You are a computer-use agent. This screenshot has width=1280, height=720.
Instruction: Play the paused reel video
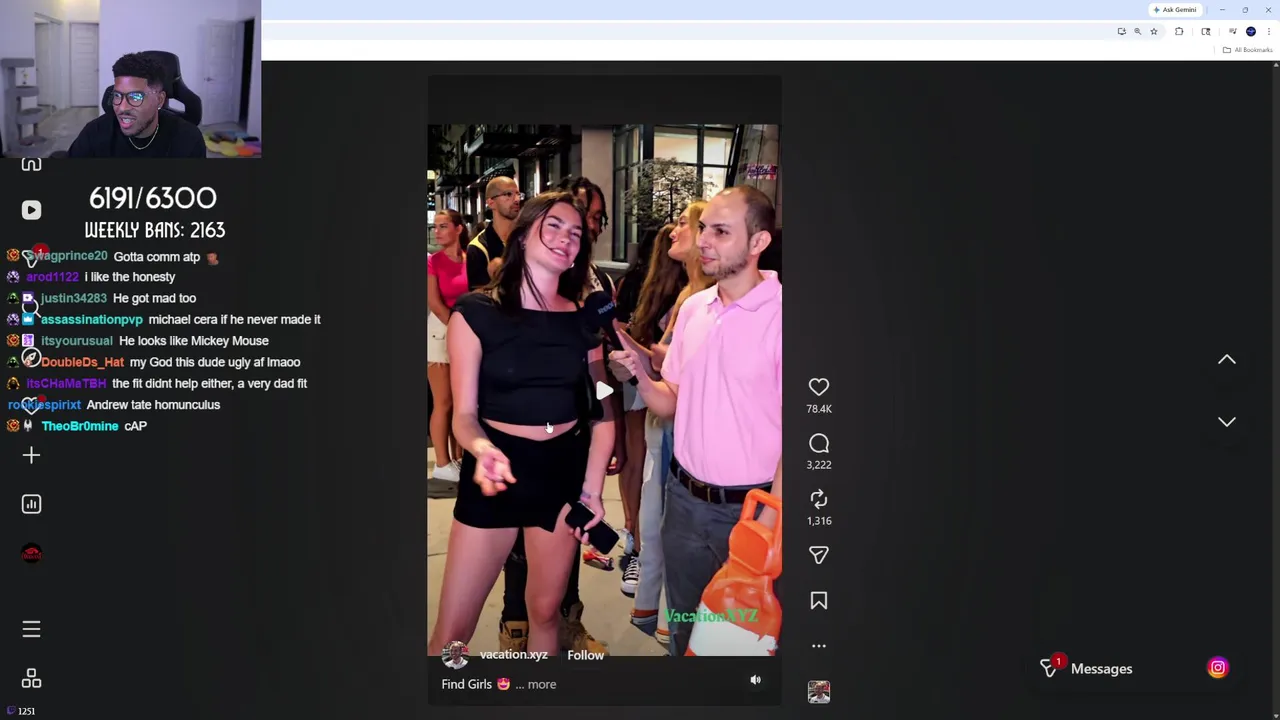(604, 391)
